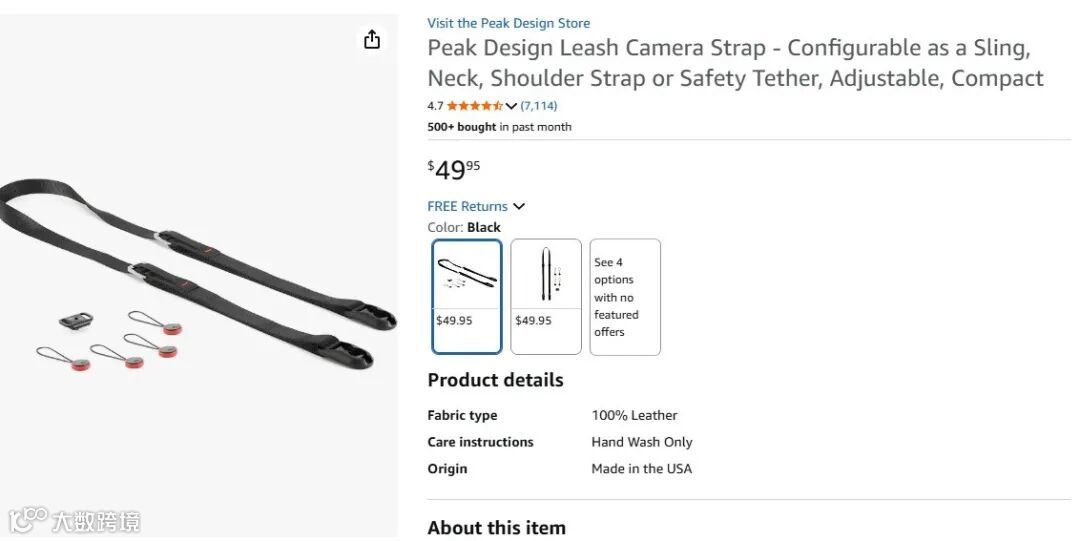Click the 4.7 rating number
The width and height of the screenshot is (1080, 541).
[435, 106]
